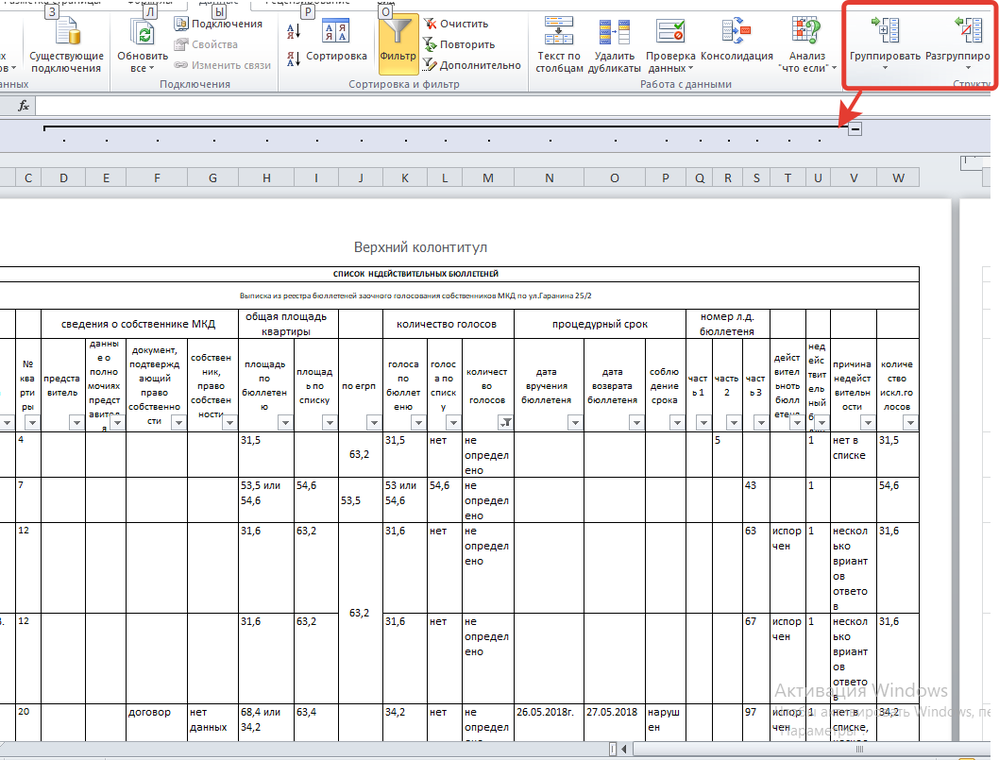Open filter dropdown for количество голосов column

(504, 423)
